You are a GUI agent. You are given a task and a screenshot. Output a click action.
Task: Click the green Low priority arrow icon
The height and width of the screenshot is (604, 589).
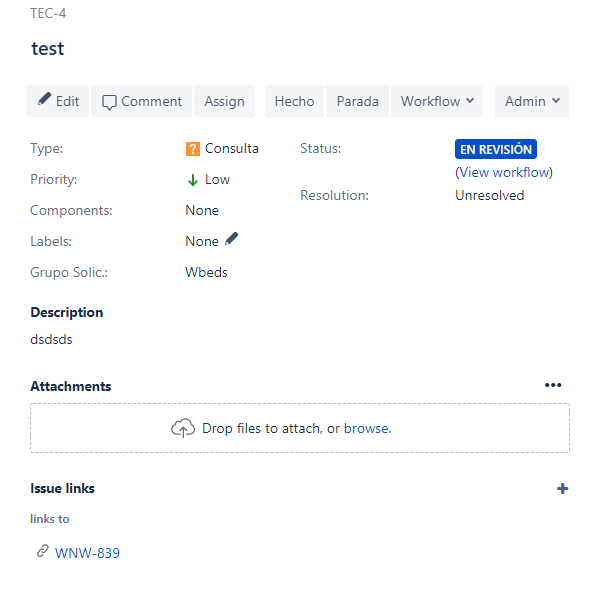(193, 180)
